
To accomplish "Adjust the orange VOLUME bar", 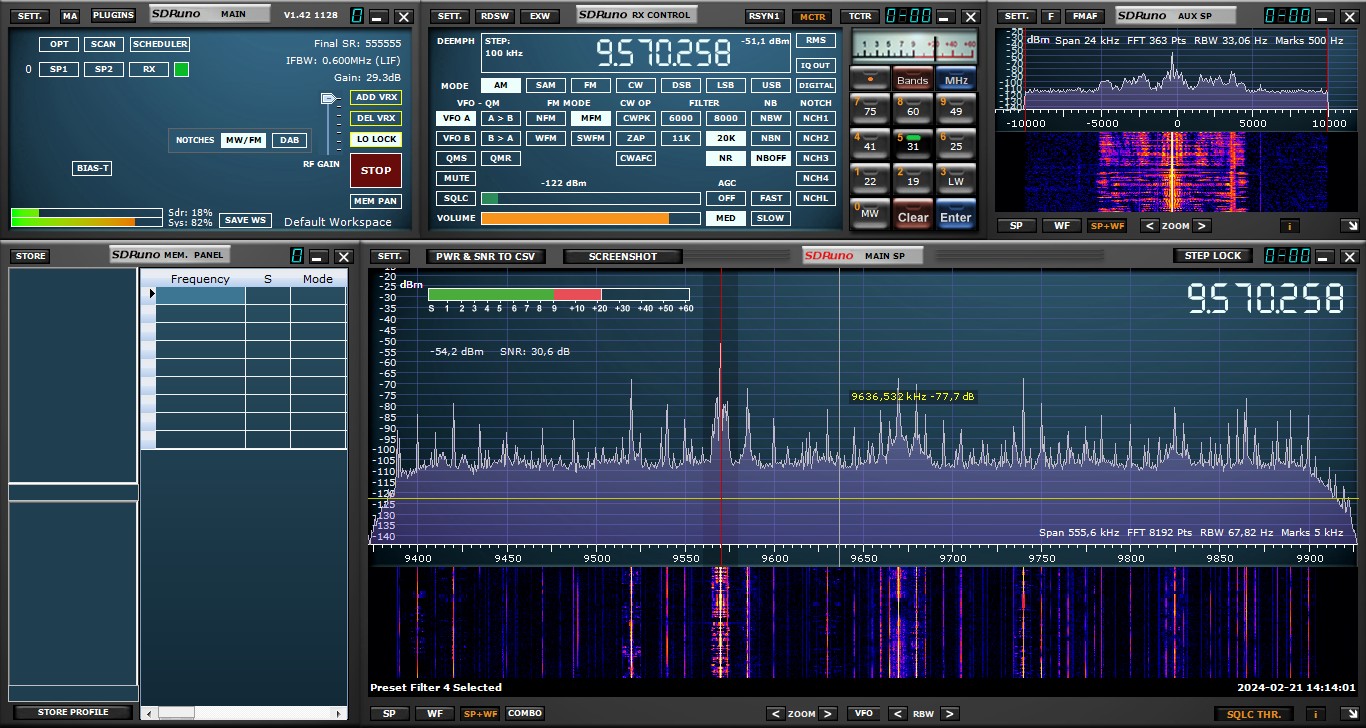I will [590, 218].
